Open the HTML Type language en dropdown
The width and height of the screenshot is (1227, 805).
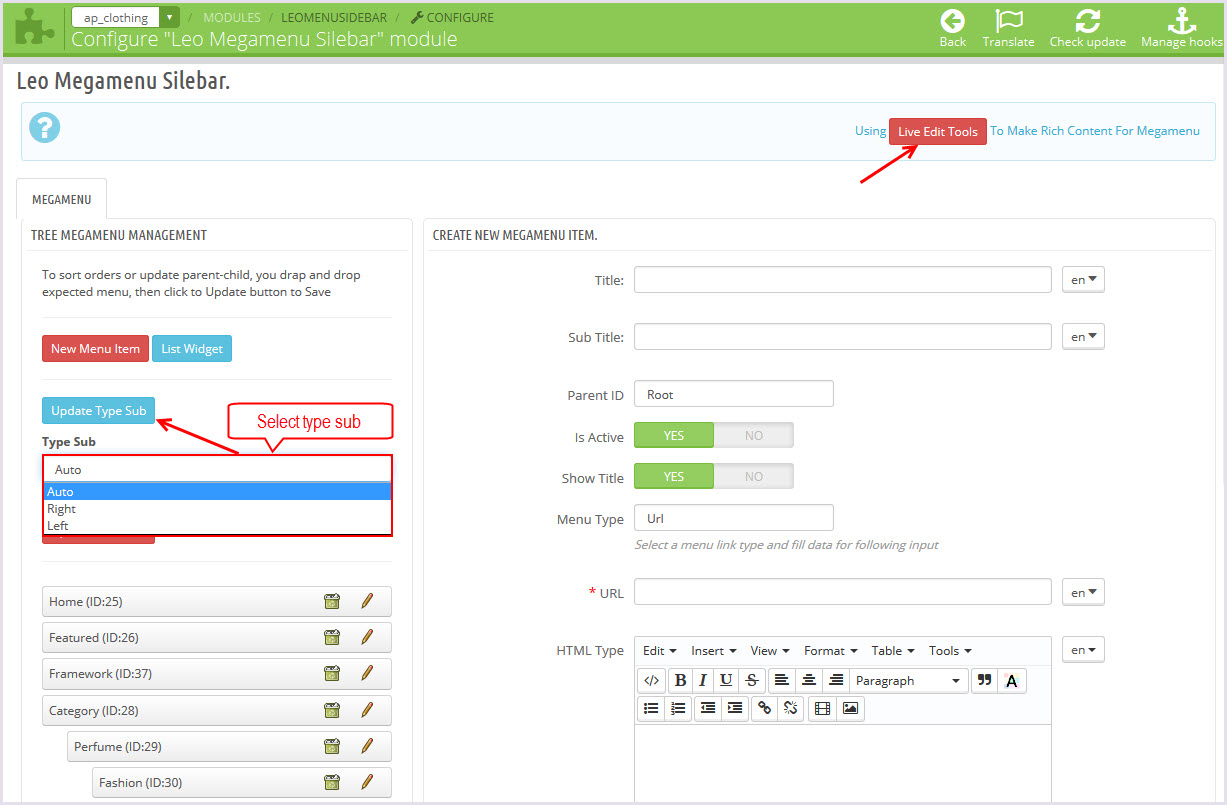(1083, 650)
